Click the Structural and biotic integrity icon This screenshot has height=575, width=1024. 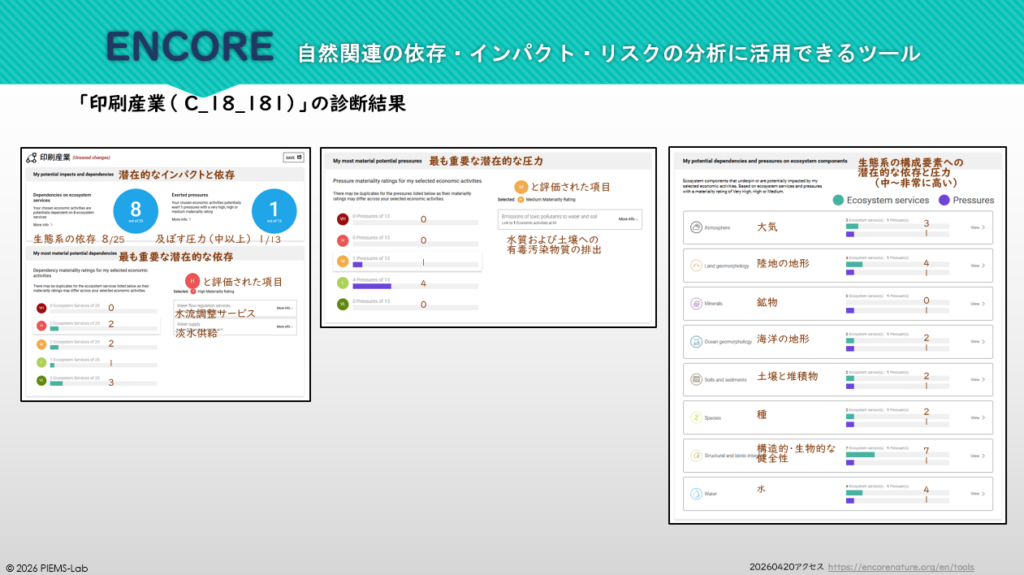(x=696, y=456)
